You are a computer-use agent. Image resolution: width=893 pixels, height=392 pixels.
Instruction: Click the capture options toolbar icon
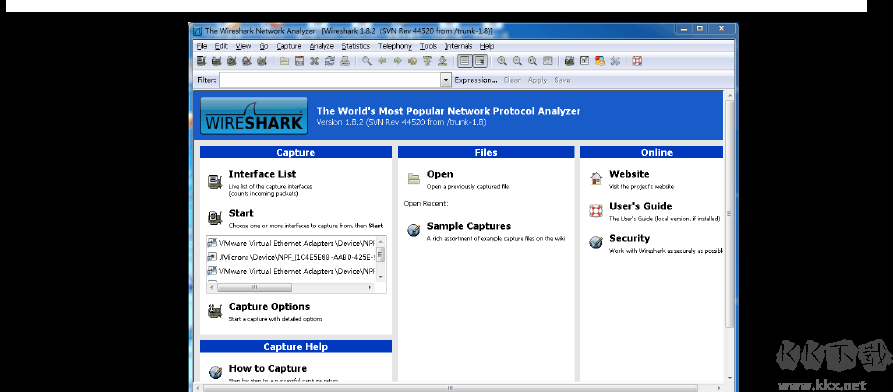coord(216,61)
